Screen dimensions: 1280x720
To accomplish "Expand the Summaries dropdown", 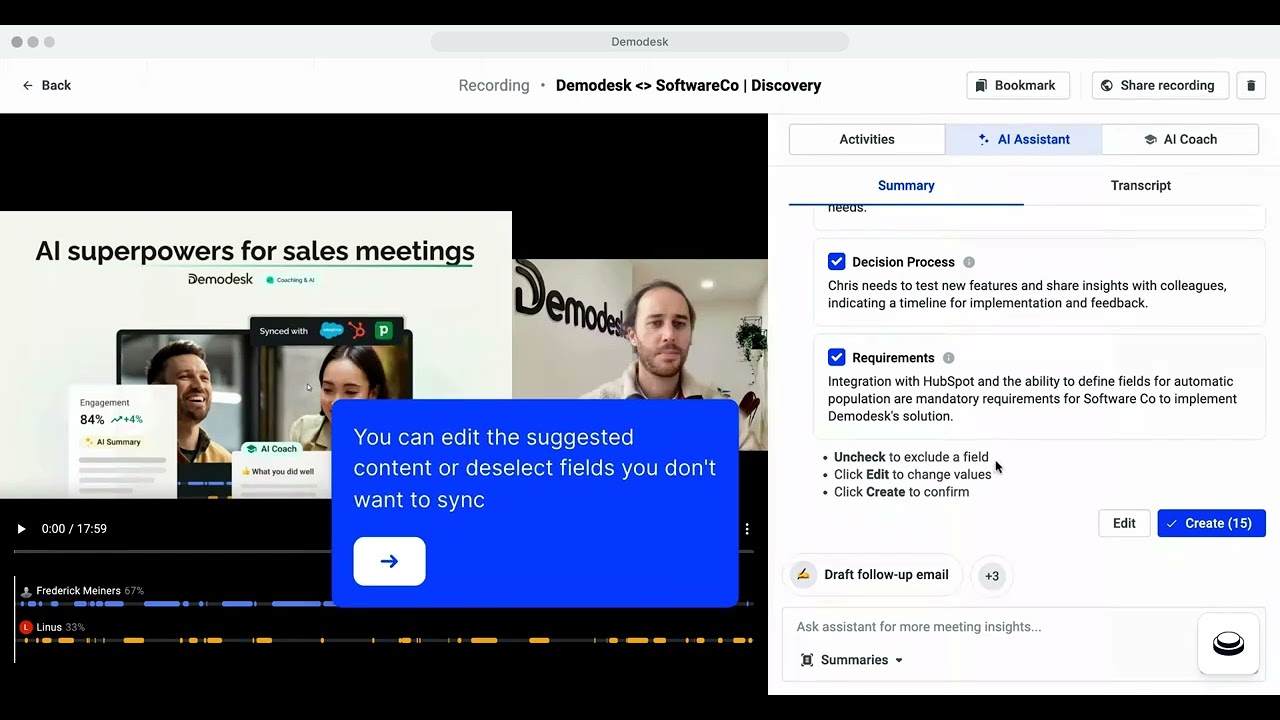I will coord(852,660).
